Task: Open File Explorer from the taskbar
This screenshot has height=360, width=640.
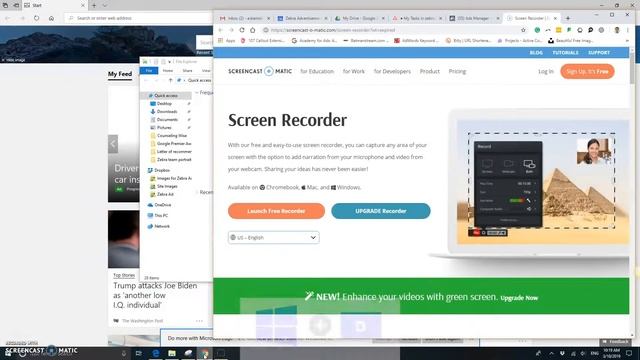Action: coord(172,353)
